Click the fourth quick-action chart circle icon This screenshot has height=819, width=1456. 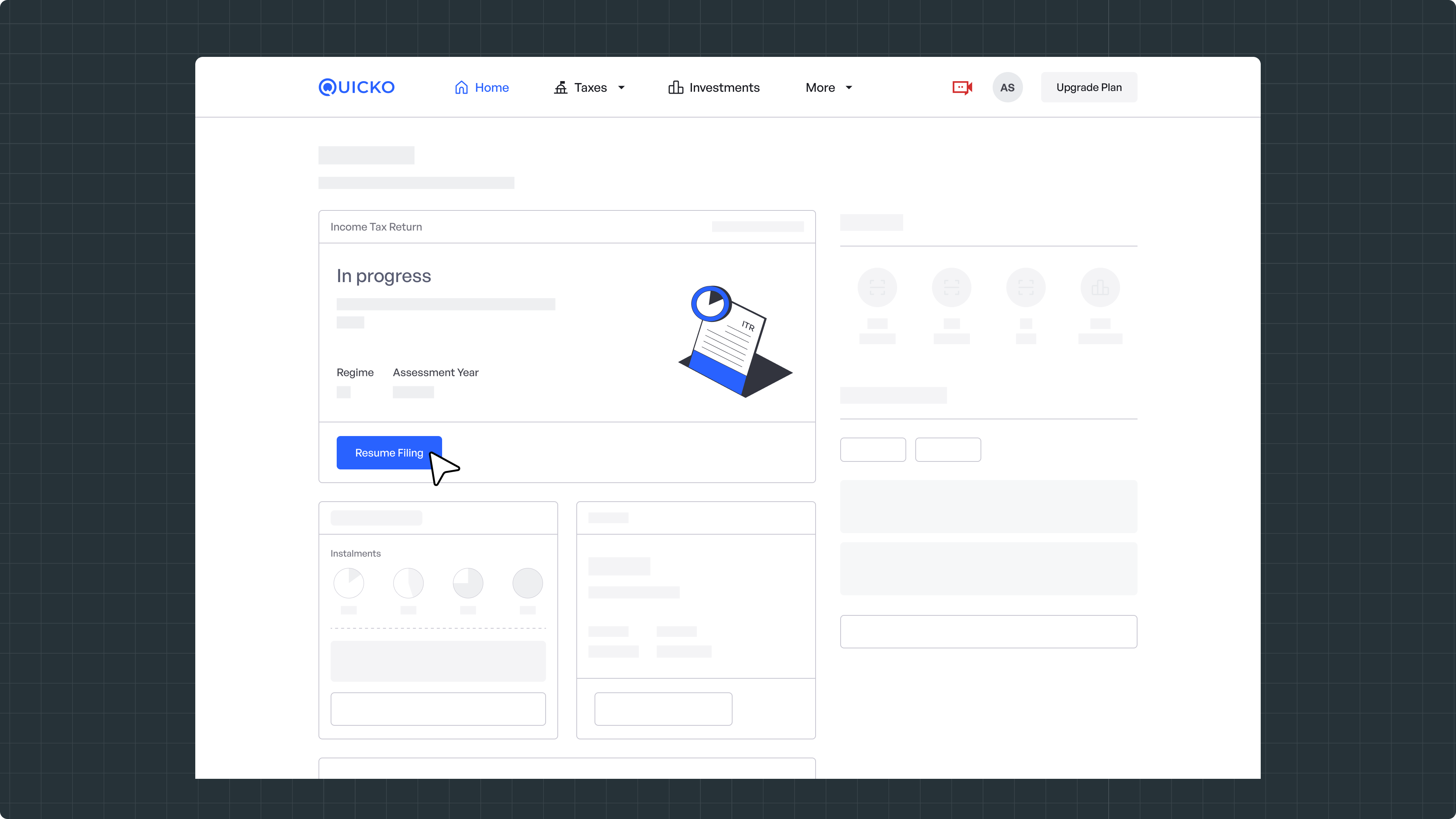pyautogui.click(x=1100, y=288)
